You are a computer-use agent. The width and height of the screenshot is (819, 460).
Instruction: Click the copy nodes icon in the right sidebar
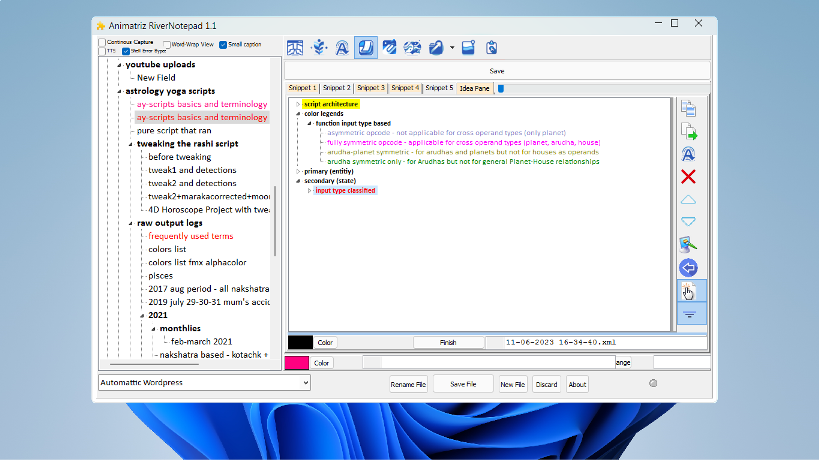[688, 108]
